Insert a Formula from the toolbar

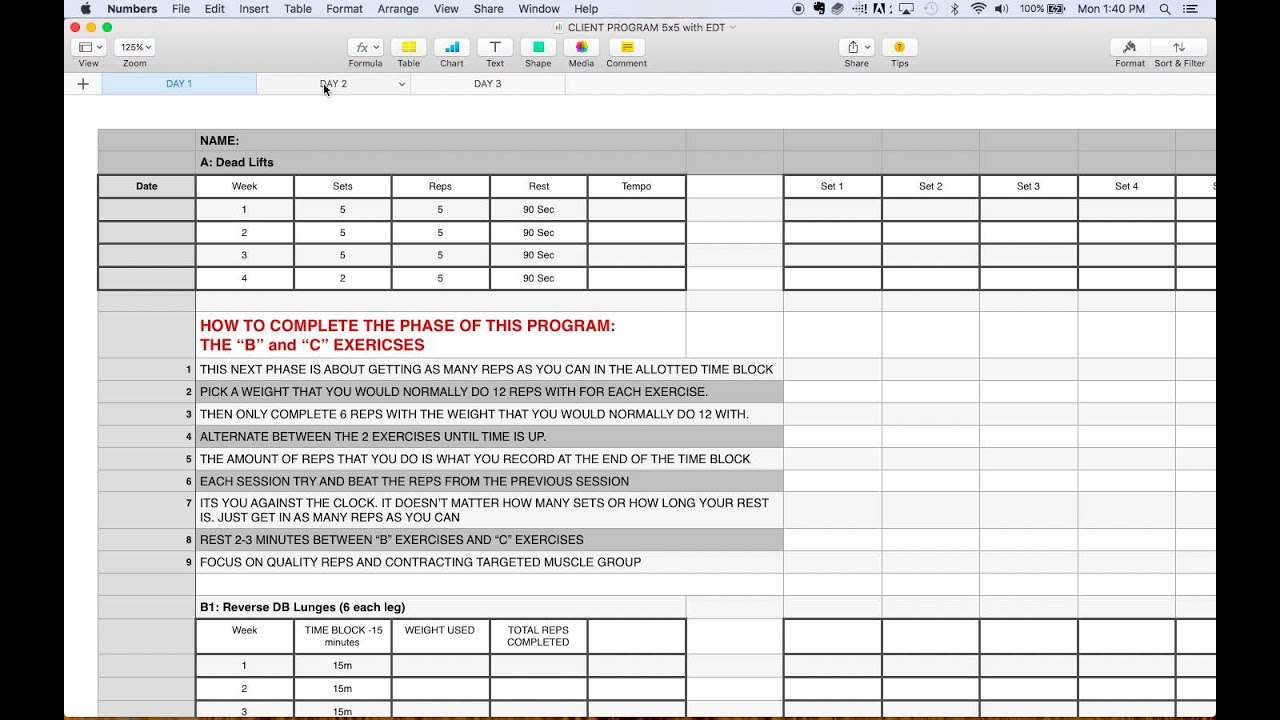[x=365, y=47]
